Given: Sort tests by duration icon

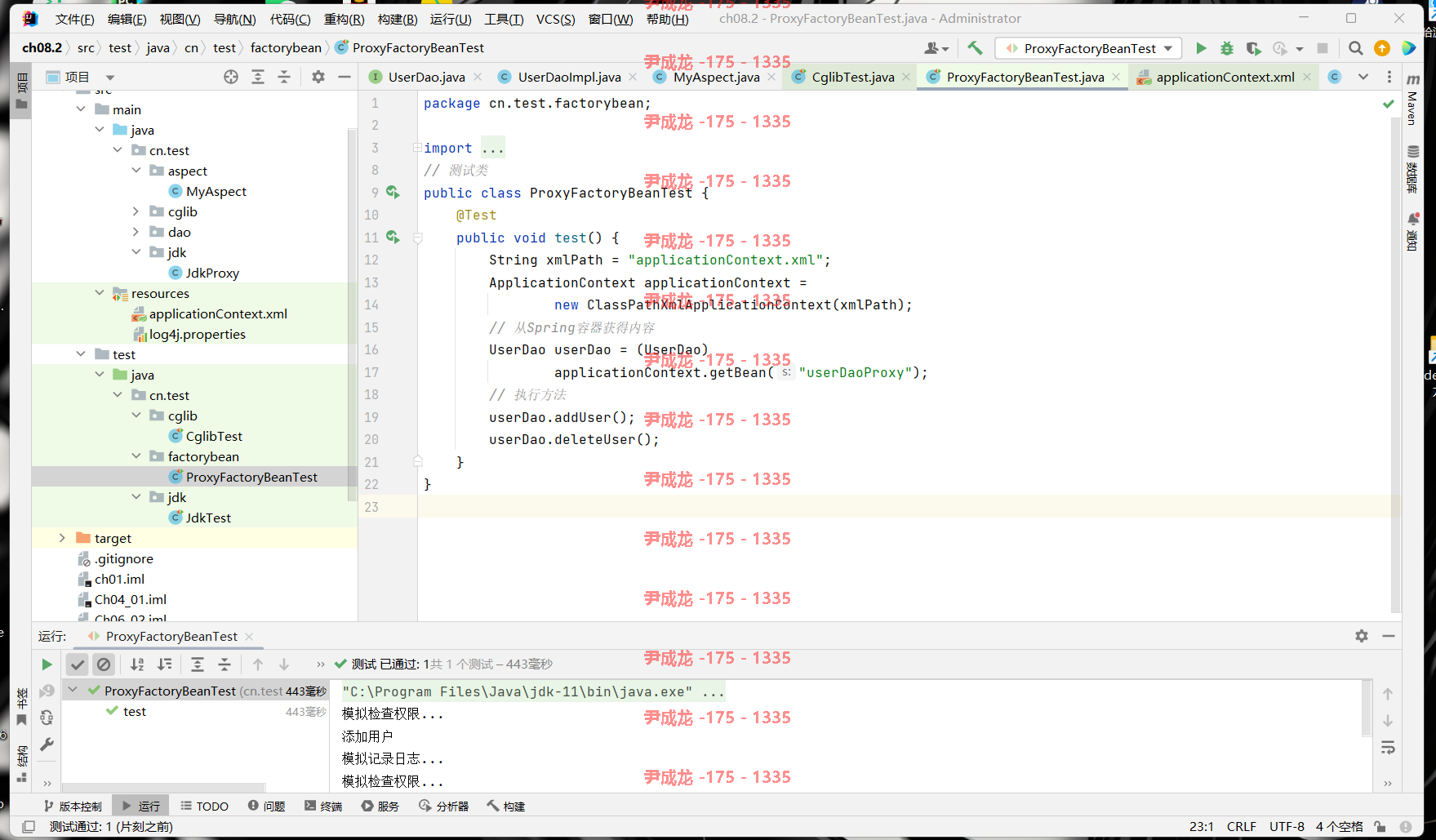Looking at the screenshot, I should pos(164,664).
